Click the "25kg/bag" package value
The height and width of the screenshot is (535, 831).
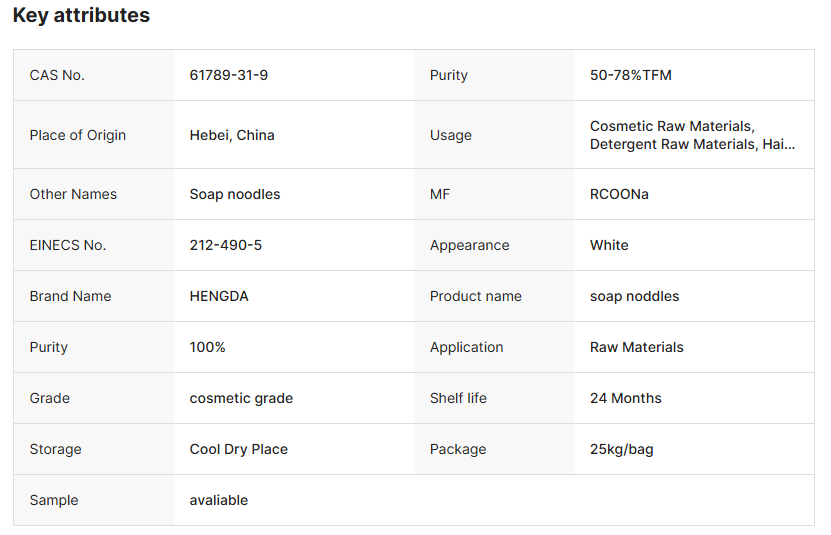tap(622, 449)
